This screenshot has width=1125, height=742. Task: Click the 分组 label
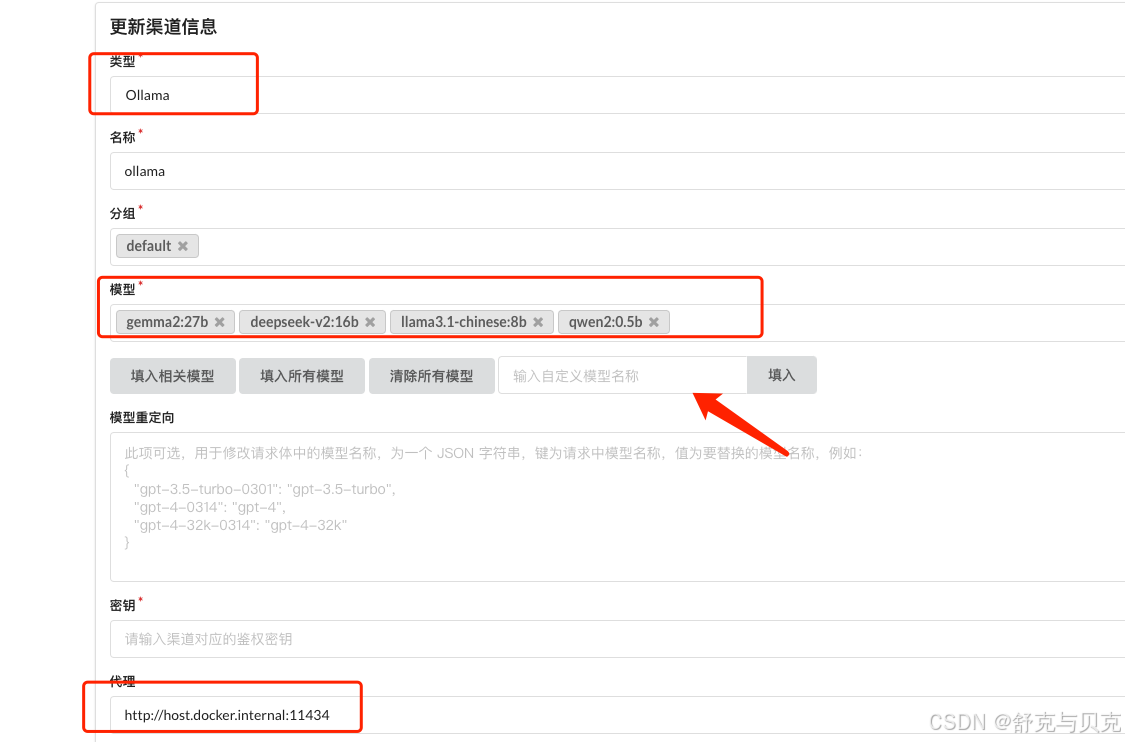click(x=123, y=214)
